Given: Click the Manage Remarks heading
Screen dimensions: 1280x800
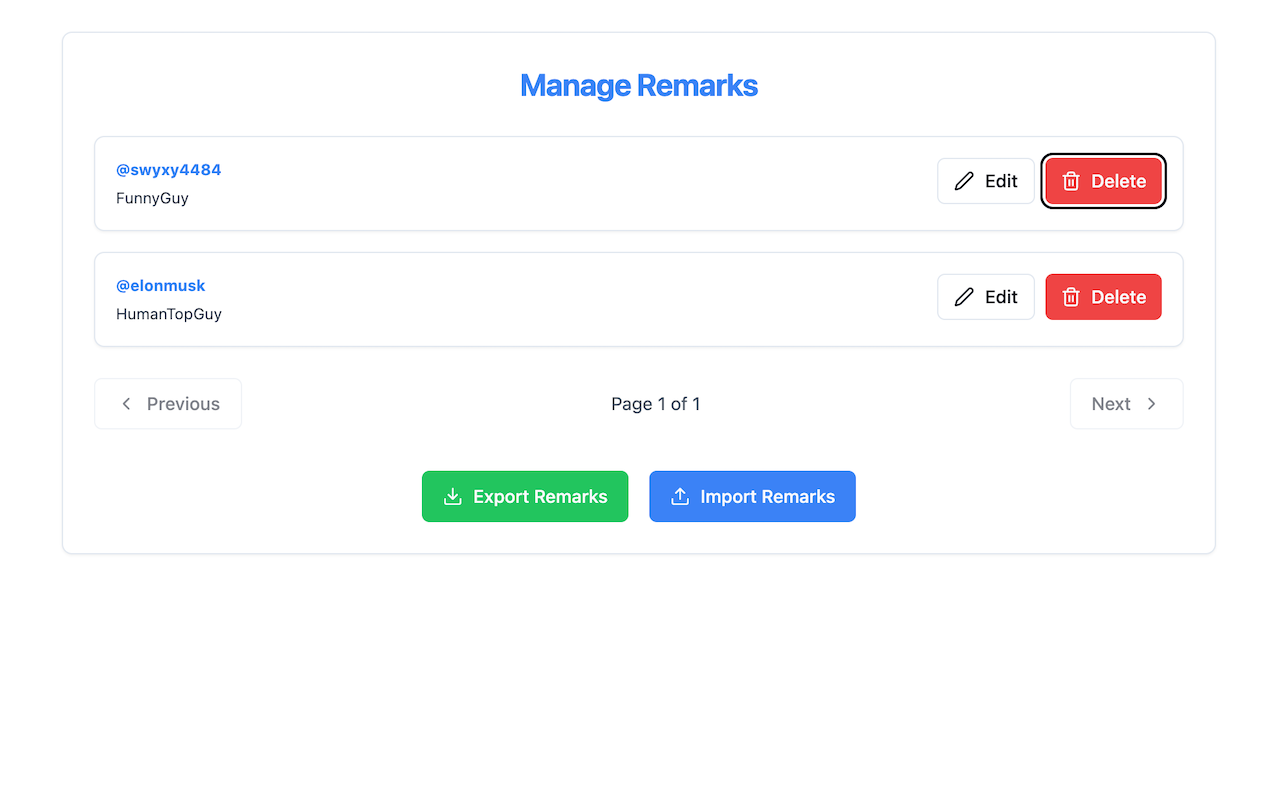Looking at the screenshot, I should click(x=639, y=86).
